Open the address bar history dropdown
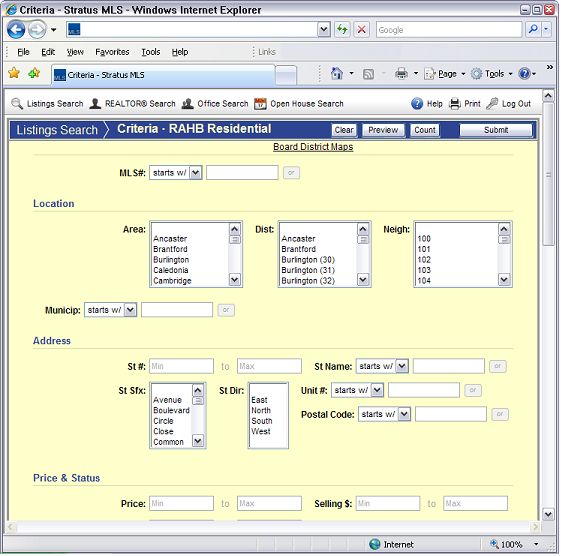This screenshot has width=561, height=556. coord(324,30)
